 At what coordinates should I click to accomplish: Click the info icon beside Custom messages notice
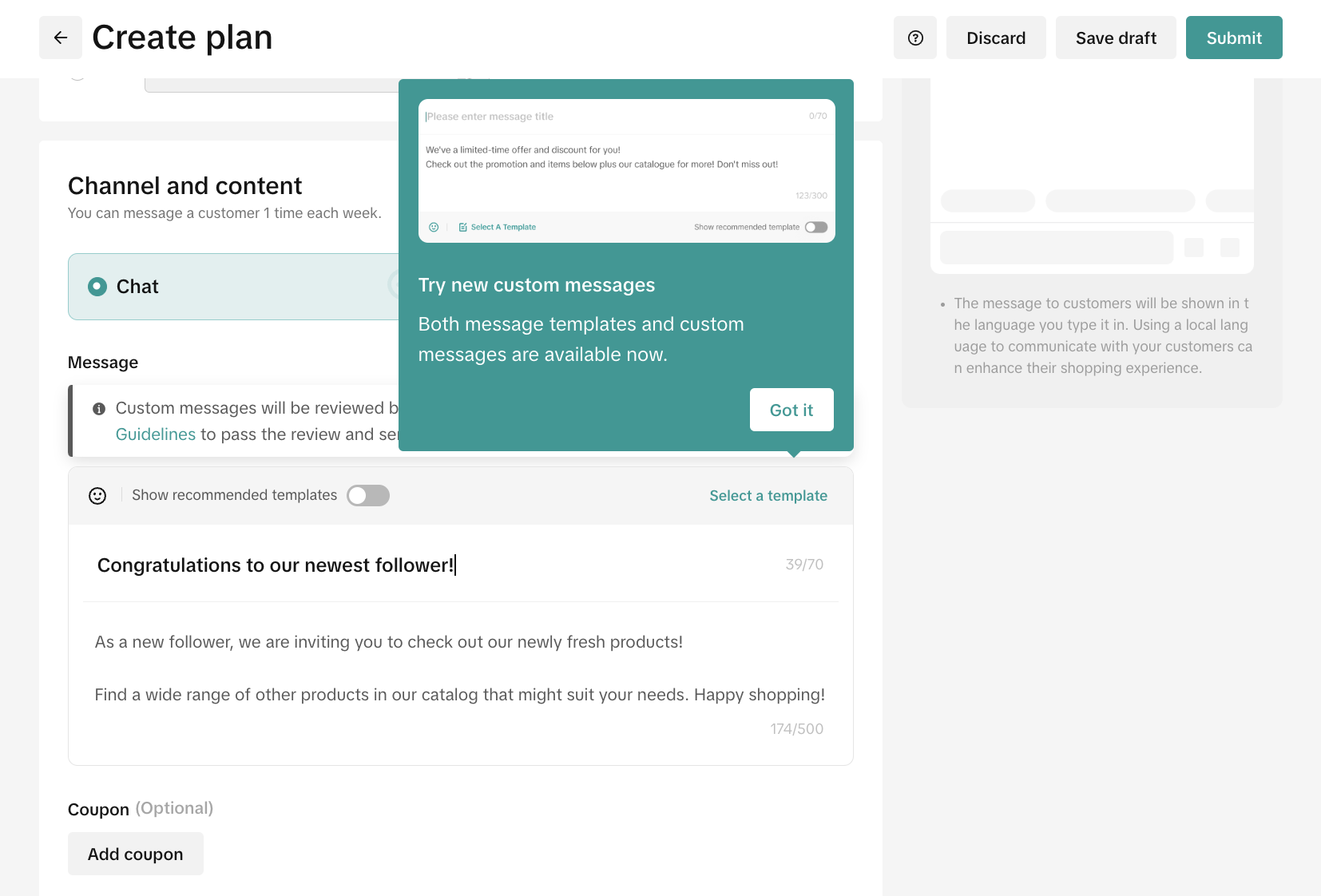tap(99, 409)
